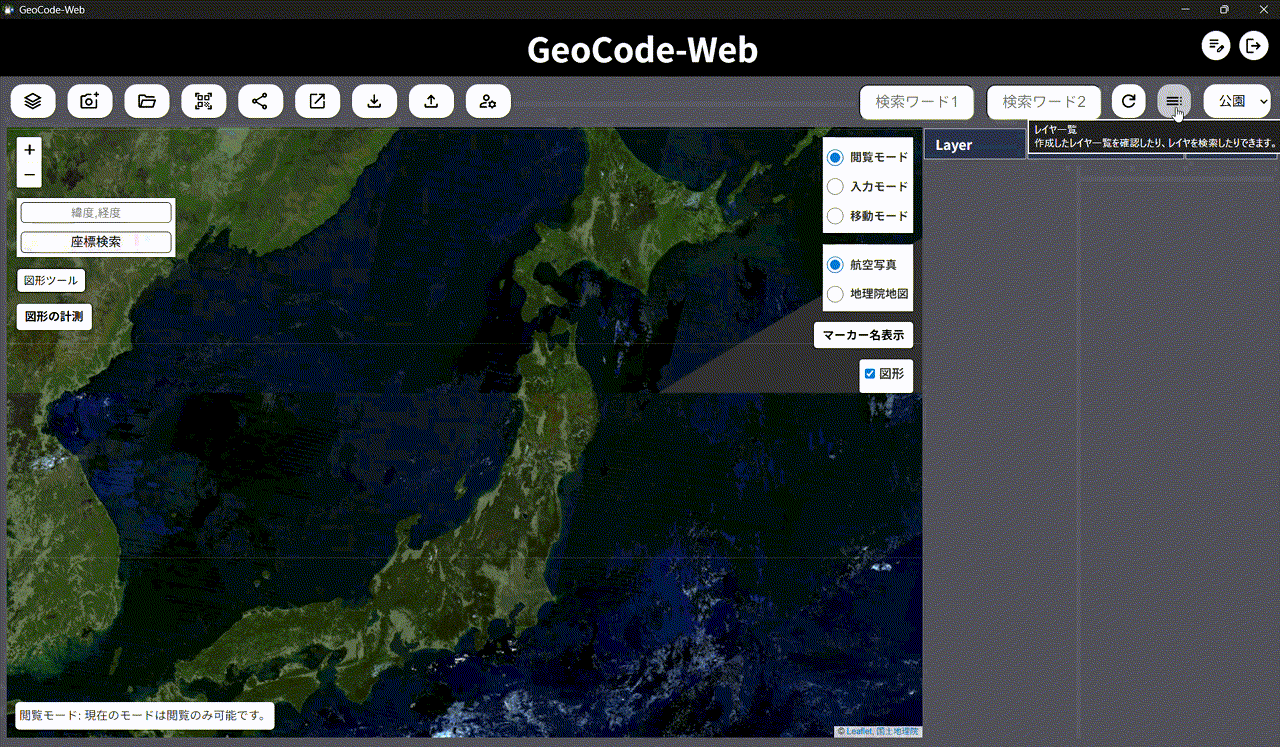
Task: Click 図形の計測 button
Action: click(x=55, y=317)
